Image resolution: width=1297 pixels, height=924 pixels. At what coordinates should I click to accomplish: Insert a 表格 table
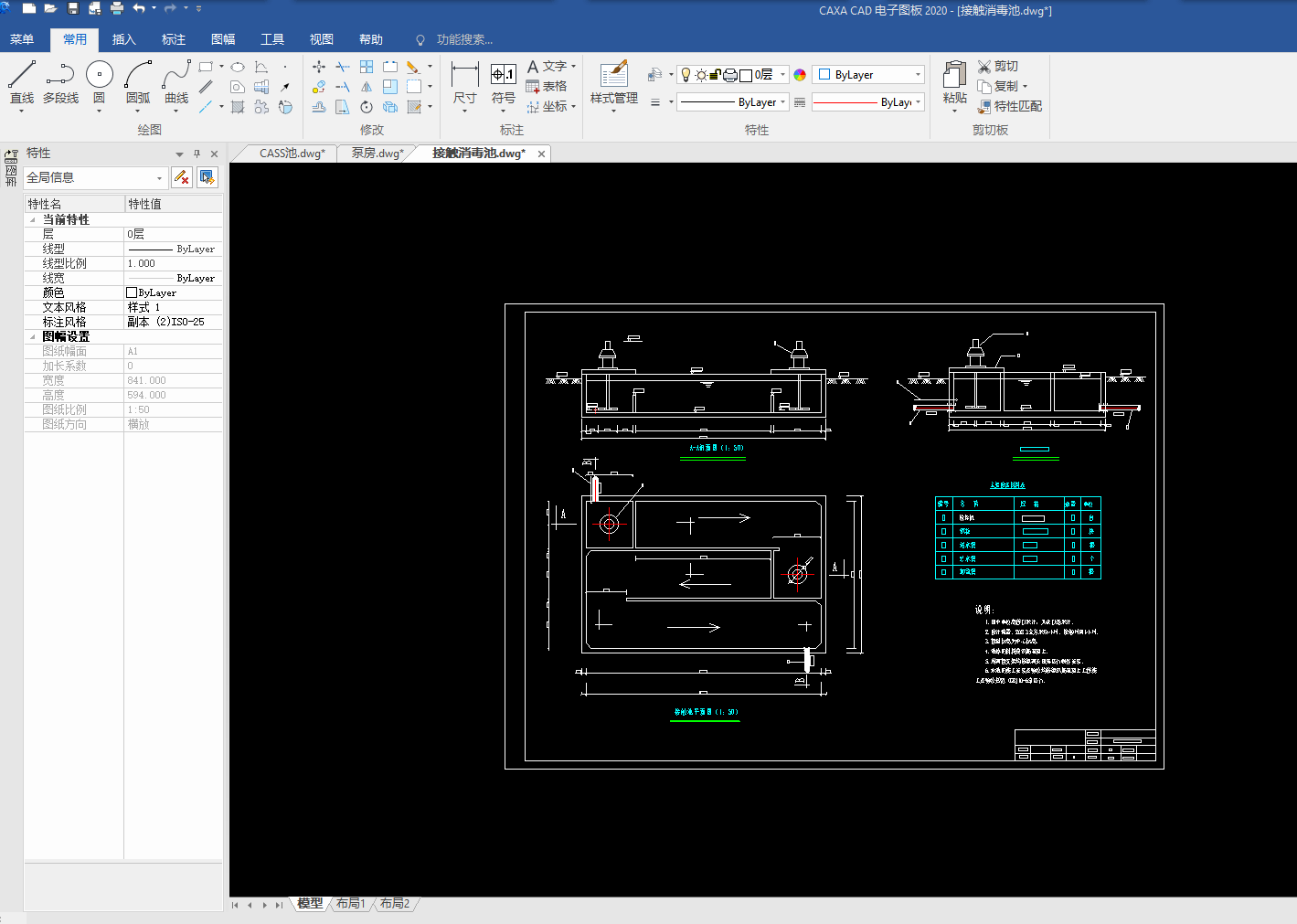pyautogui.click(x=547, y=86)
